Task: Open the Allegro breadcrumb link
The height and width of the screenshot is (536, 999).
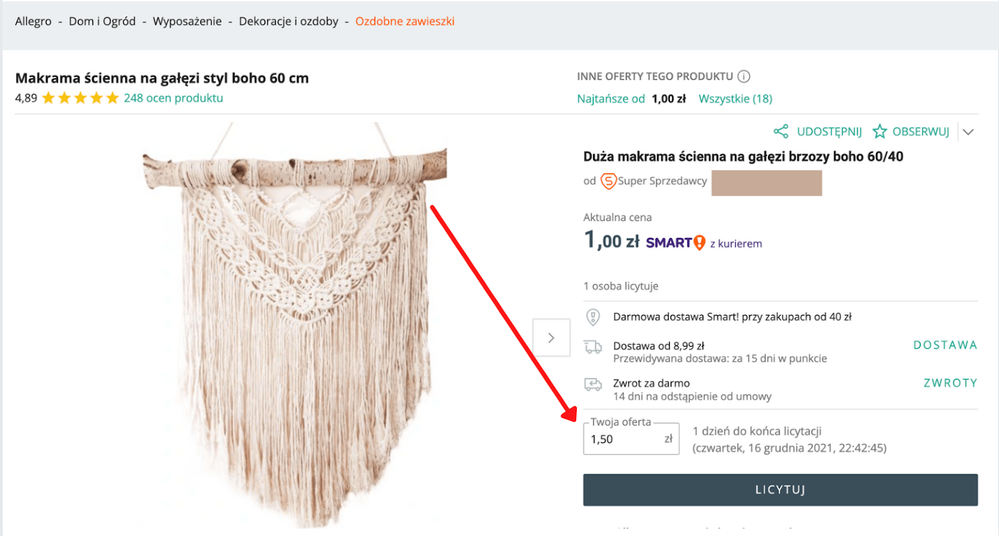Action: (x=33, y=21)
